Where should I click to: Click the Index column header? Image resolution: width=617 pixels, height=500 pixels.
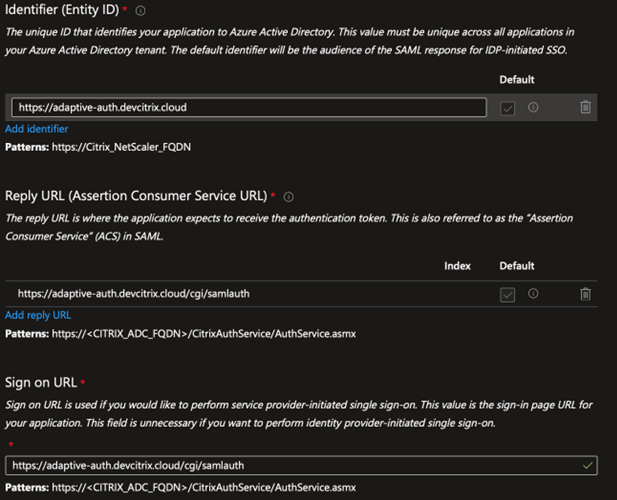tap(457, 266)
